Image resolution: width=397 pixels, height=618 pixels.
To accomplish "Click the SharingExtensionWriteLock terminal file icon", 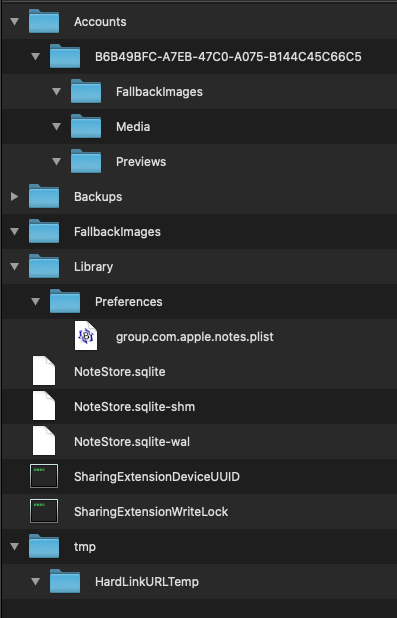I will [44, 511].
